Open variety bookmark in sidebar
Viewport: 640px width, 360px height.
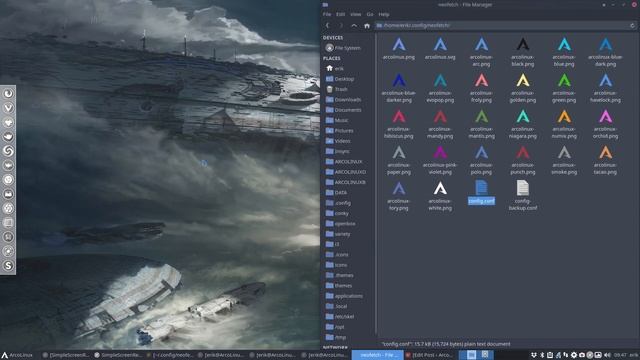pos(338,234)
